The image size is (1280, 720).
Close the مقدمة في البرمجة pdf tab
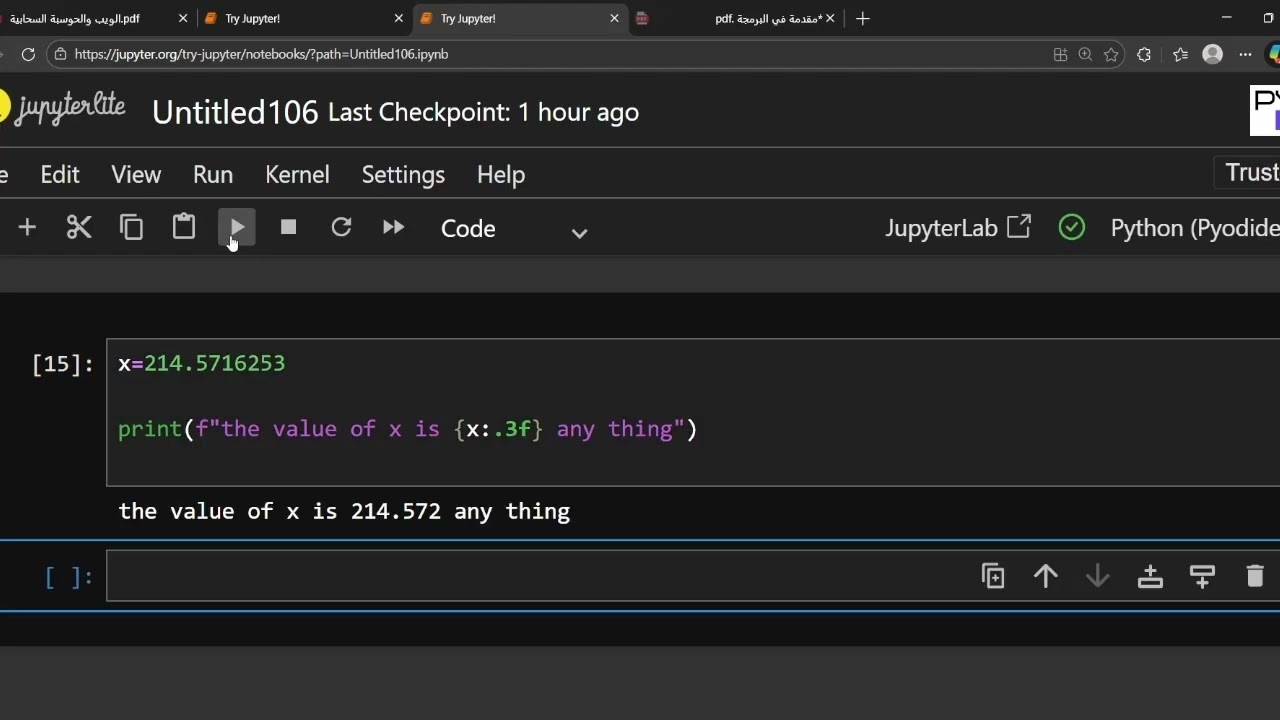click(x=830, y=18)
